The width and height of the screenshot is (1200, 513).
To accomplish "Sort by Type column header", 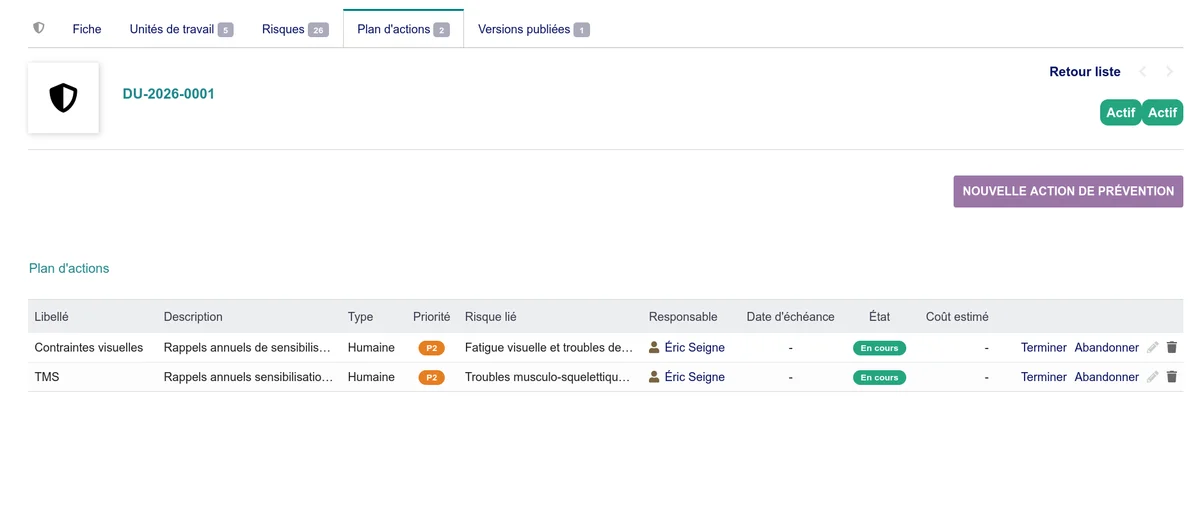I will pos(360,317).
